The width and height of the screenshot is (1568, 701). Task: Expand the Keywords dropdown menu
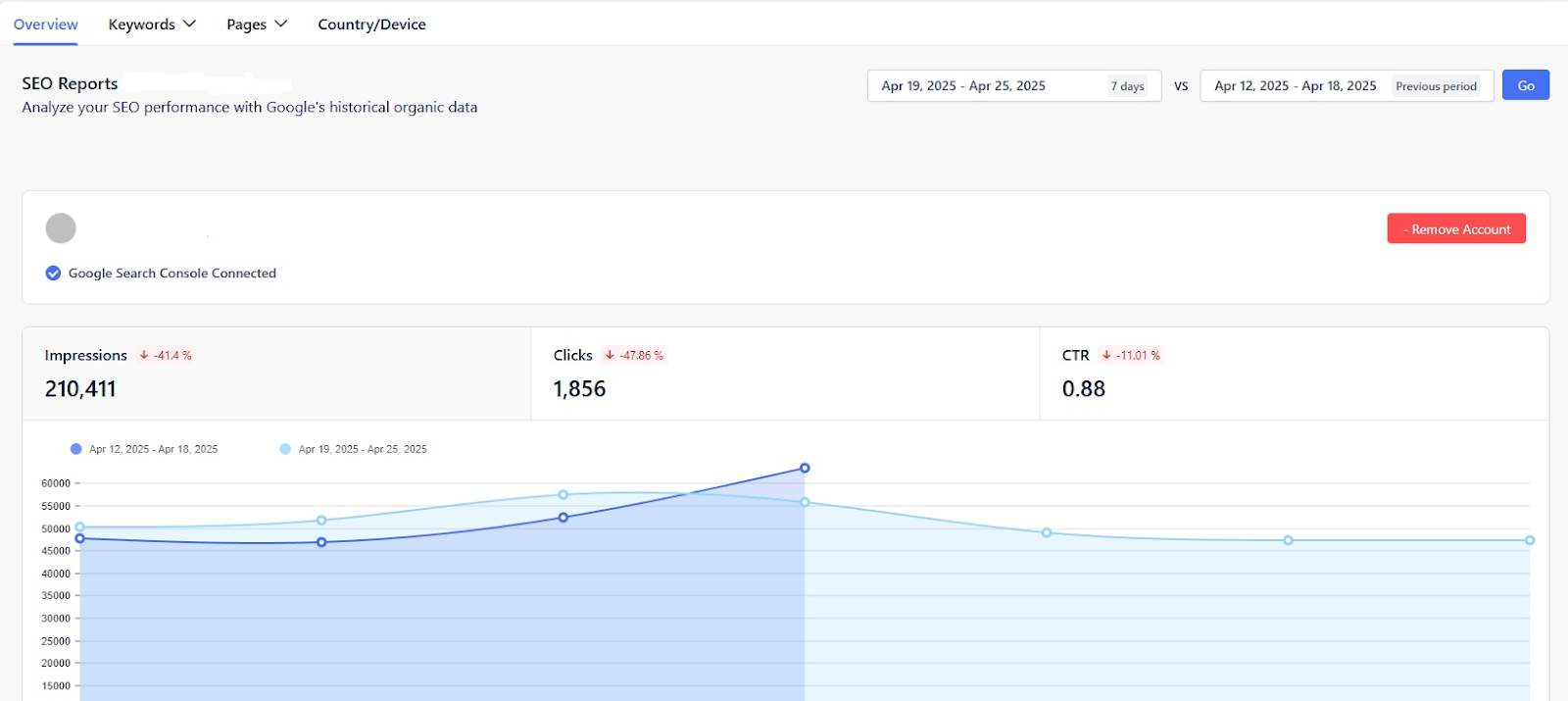click(x=152, y=25)
